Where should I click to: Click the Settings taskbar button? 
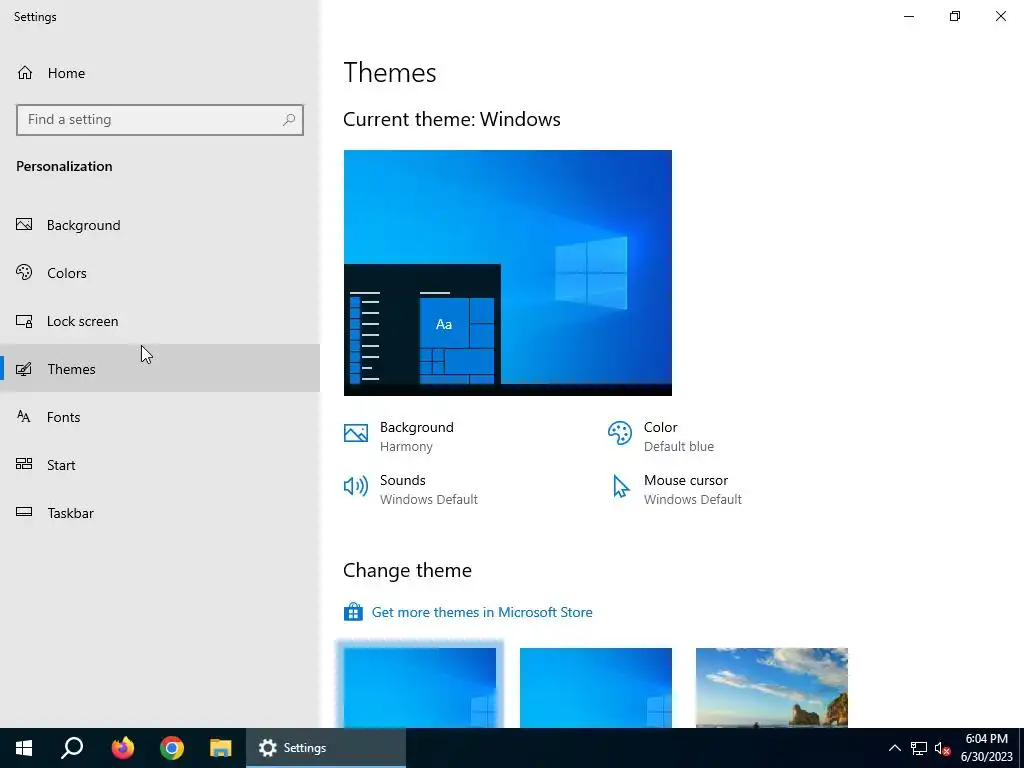(x=326, y=748)
